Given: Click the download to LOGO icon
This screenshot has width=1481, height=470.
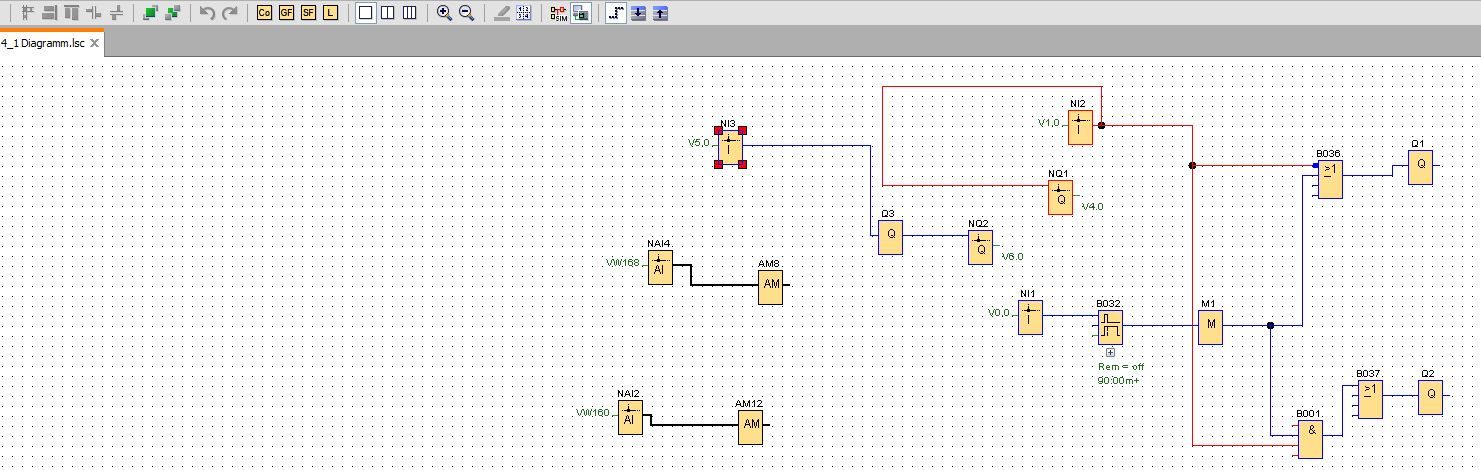Looking at the screenshot, I should click(x=638, y=13).
